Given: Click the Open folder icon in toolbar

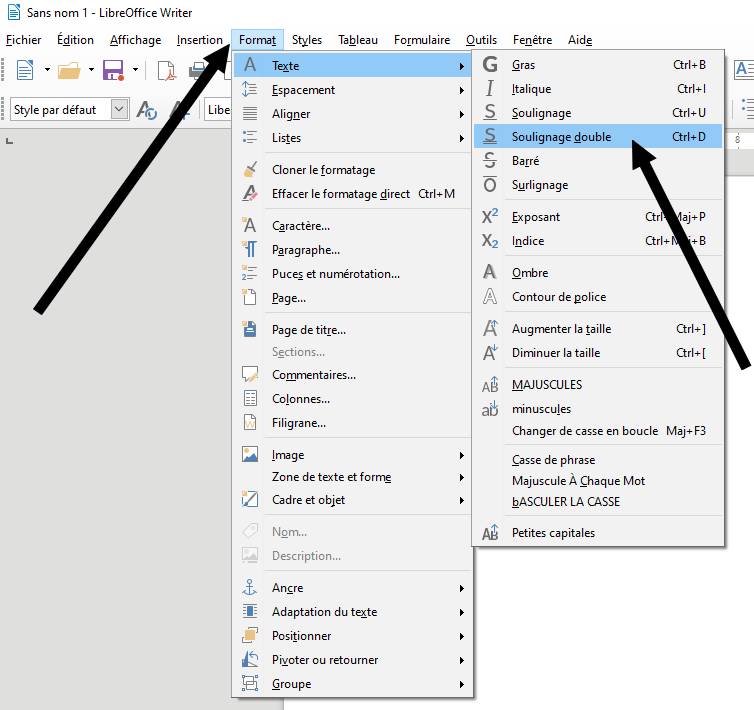Looking at the screenshot, I should click(68, 70).
